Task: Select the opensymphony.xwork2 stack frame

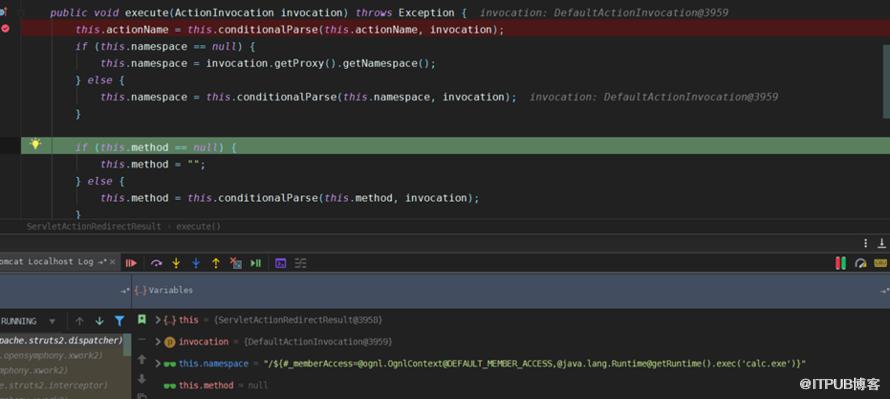Action: 52,355
